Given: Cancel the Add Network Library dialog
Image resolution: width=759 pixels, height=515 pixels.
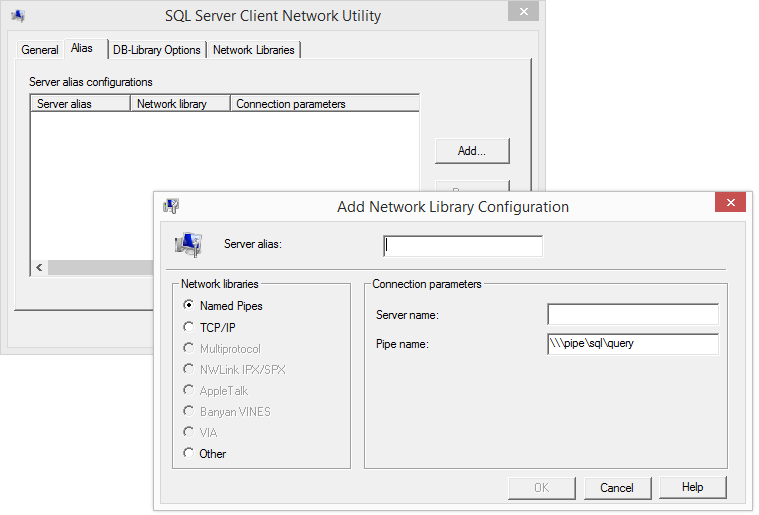Looking at the screenshot, I should coord(617,488).
